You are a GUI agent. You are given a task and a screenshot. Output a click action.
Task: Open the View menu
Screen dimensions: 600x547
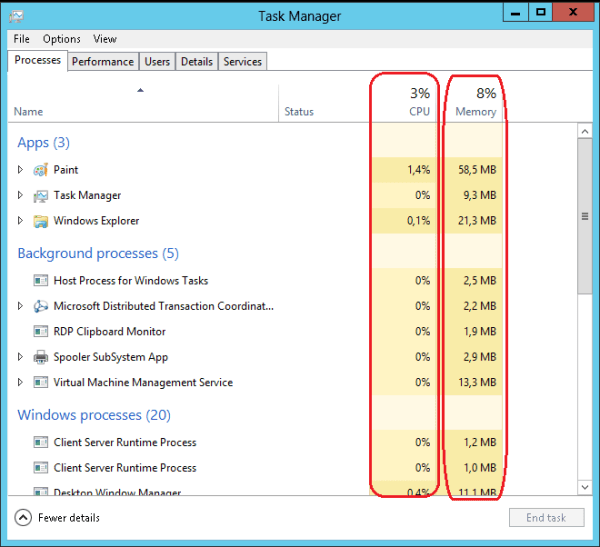(105, 39)
